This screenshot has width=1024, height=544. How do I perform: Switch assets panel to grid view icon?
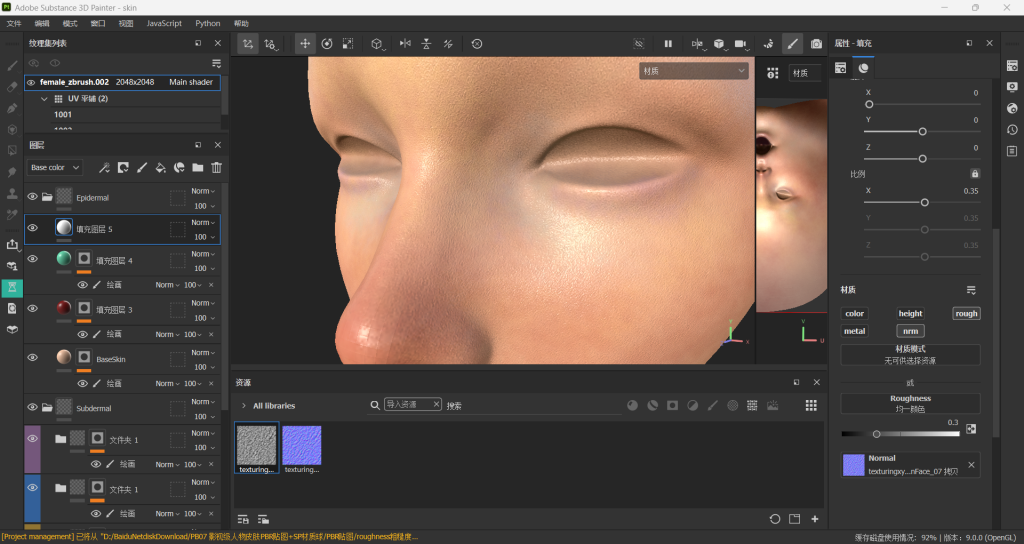pos(811,406)
